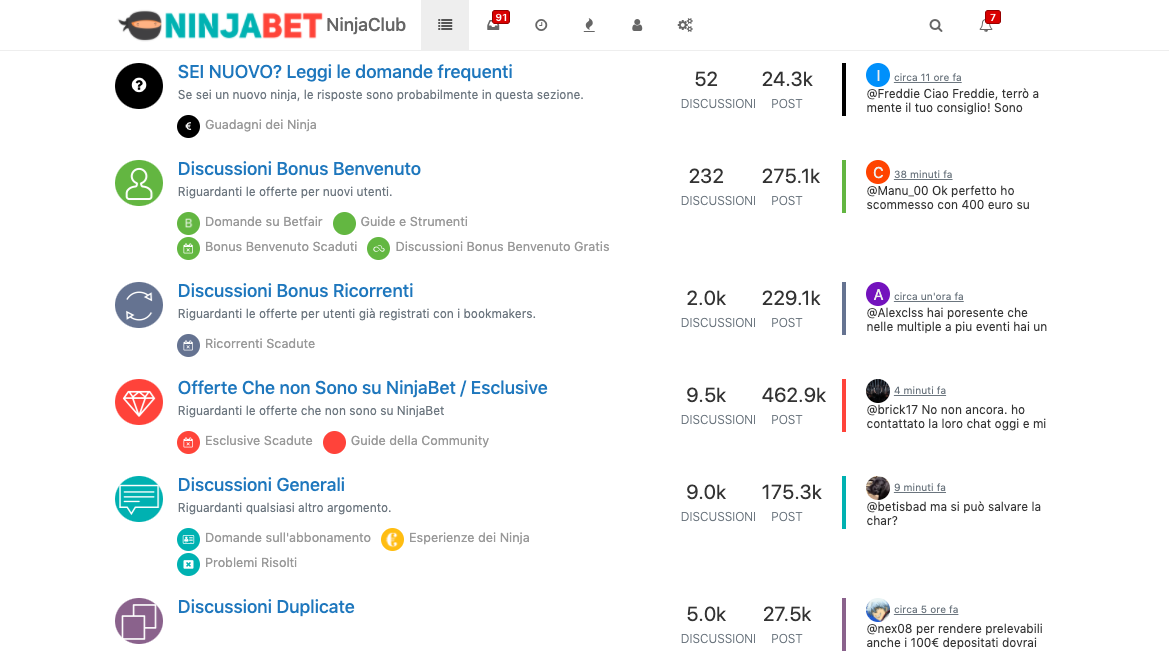Image resolution: width=1169 pixels, height=662 pixels.
Task: Open Discussioni Bonus Benvenuto category icon
Action: [x=139, y=183]
